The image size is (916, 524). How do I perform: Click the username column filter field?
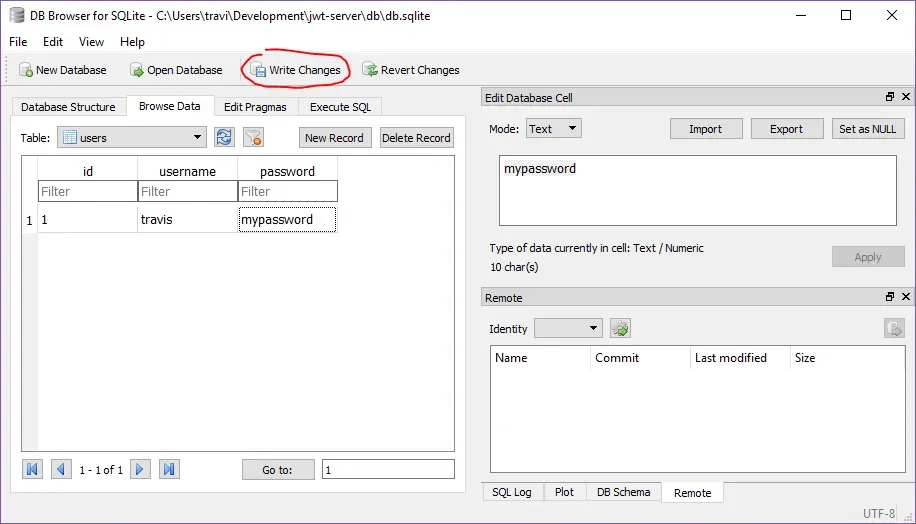point(187,191)
